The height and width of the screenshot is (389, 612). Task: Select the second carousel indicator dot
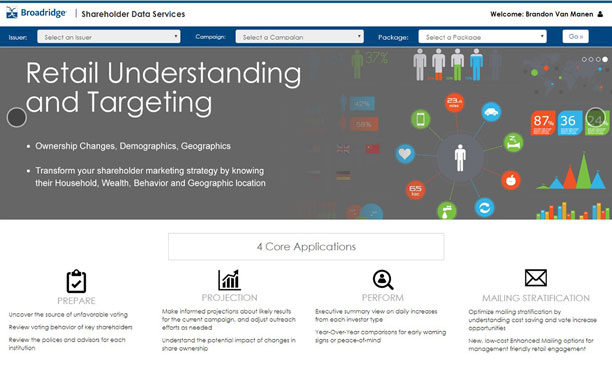point(591,59)
